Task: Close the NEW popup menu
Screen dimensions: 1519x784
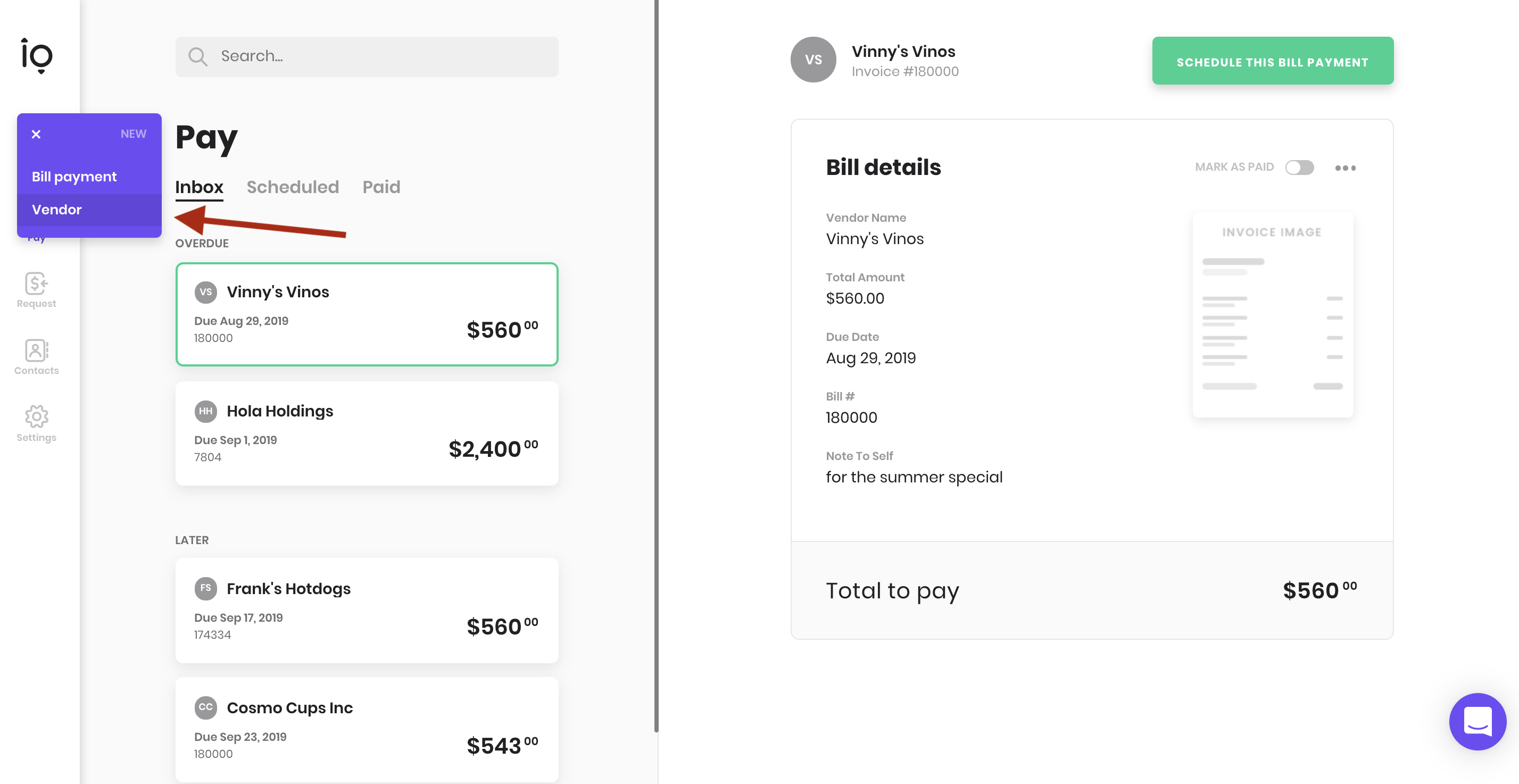Action: tap(36, 135)
